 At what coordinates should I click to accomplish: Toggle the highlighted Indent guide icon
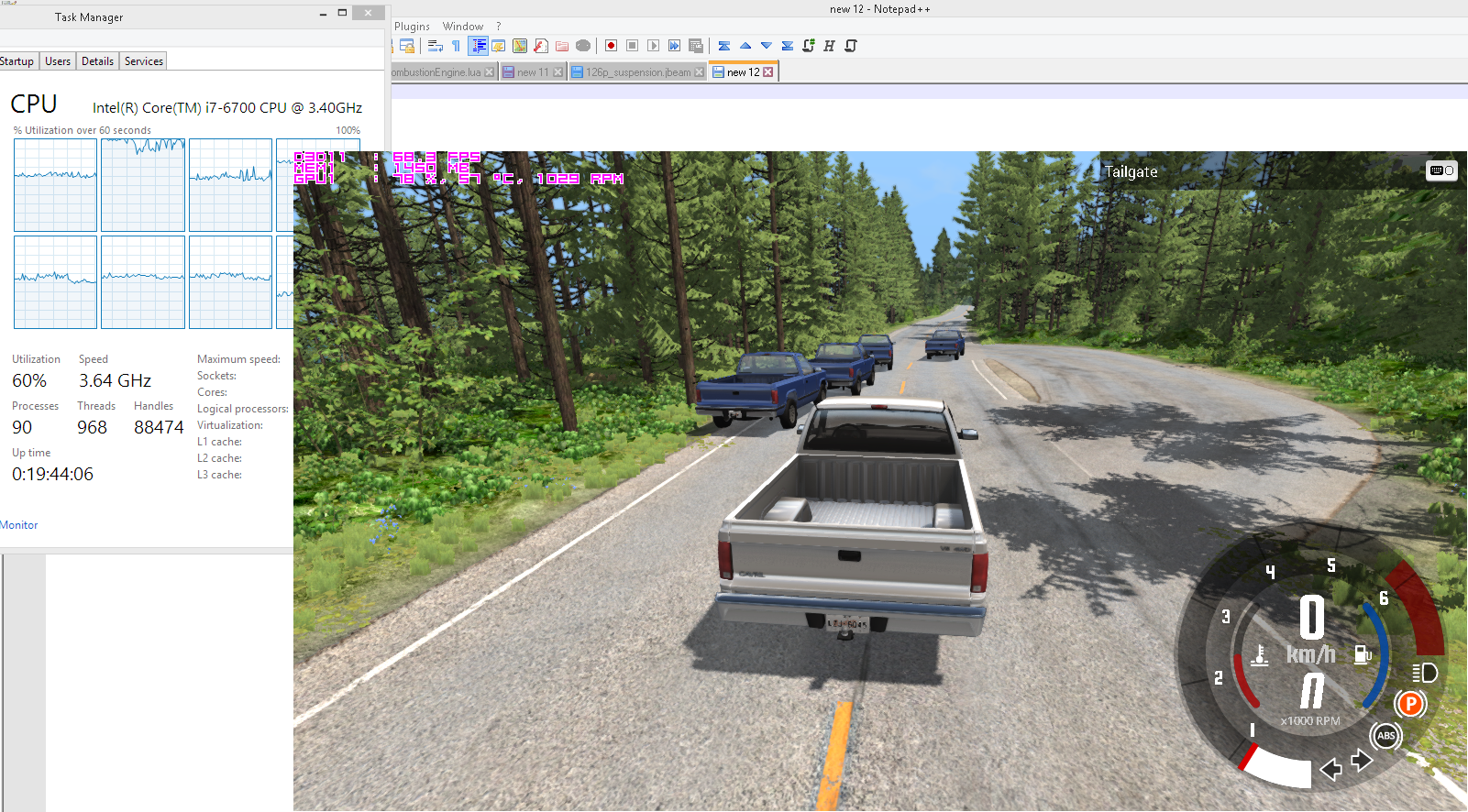[x=478, y=46]
